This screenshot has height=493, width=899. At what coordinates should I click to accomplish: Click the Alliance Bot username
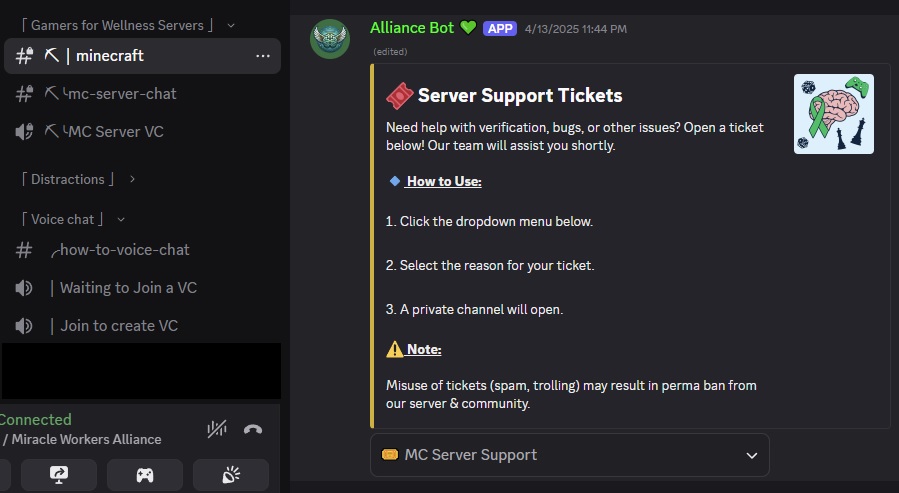412,28
